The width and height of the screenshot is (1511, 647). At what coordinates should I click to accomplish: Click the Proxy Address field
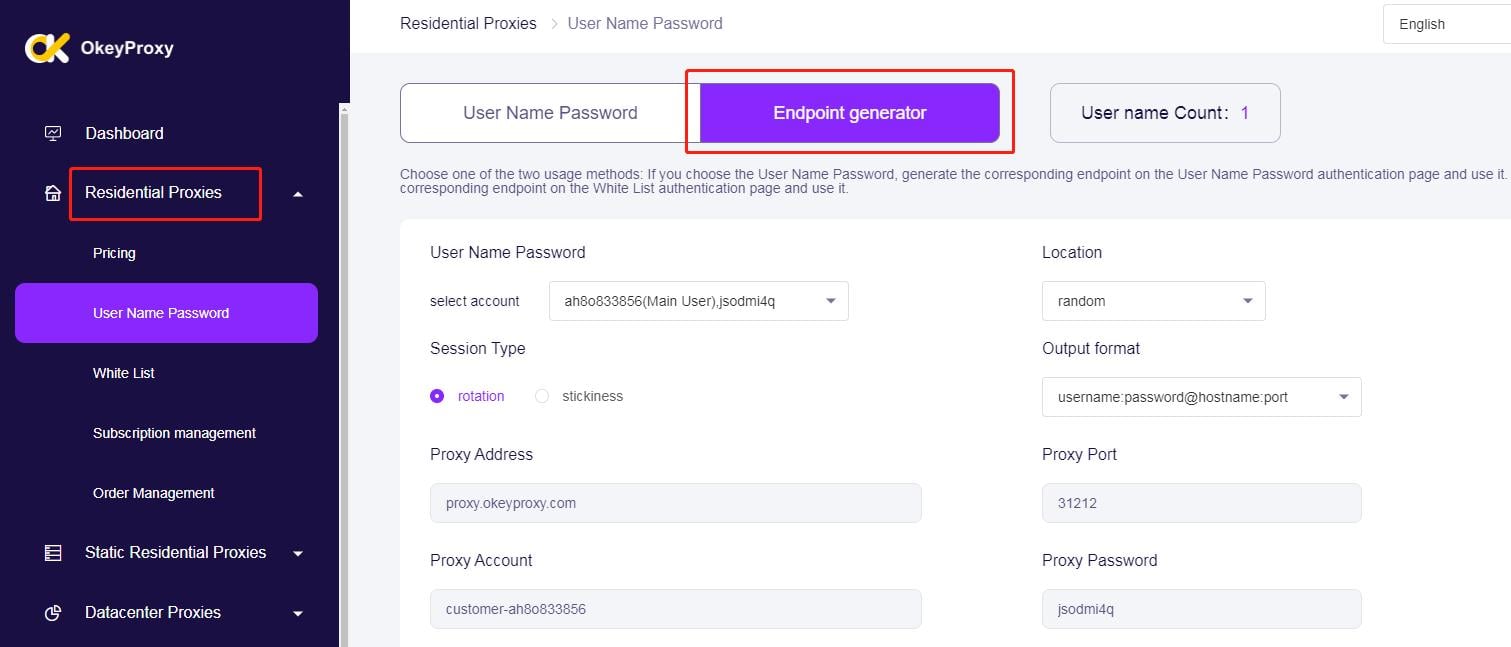[x=675, y=503]
